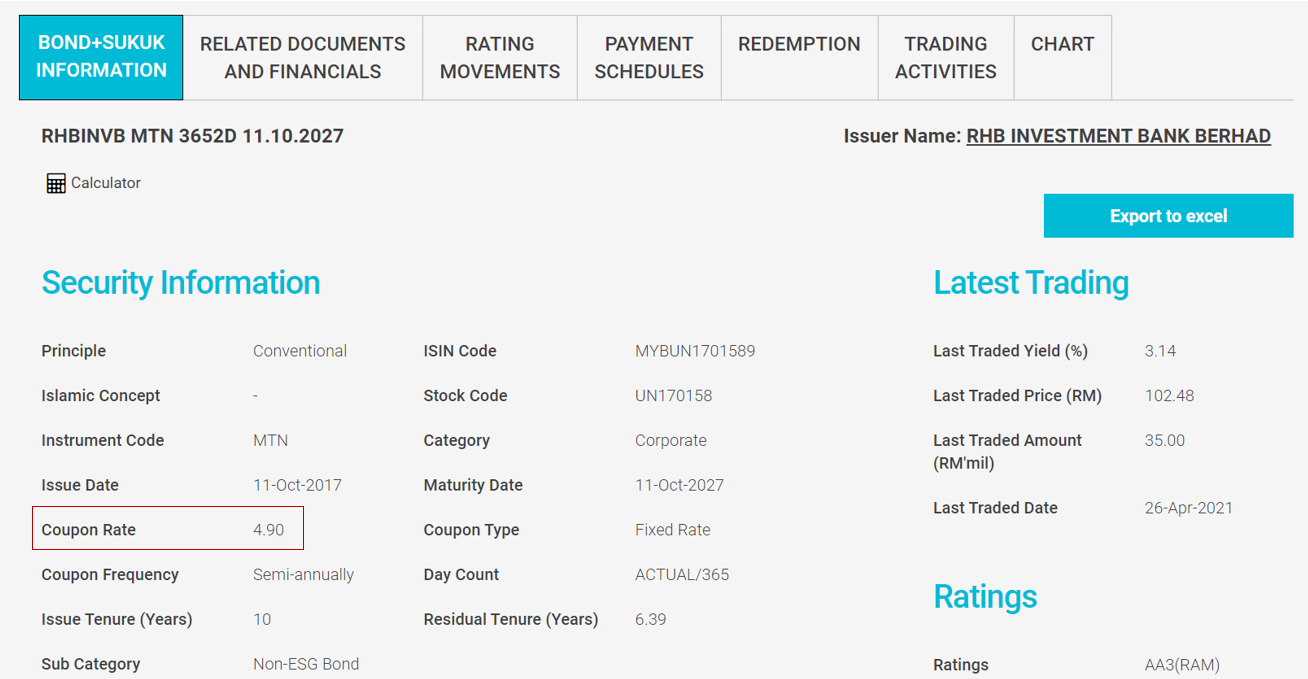Image resolution: width=1308 pixels, height=679 pixels.
Task: Select the Residual Tenure value 6.39
Action: (x=650, y=620)
